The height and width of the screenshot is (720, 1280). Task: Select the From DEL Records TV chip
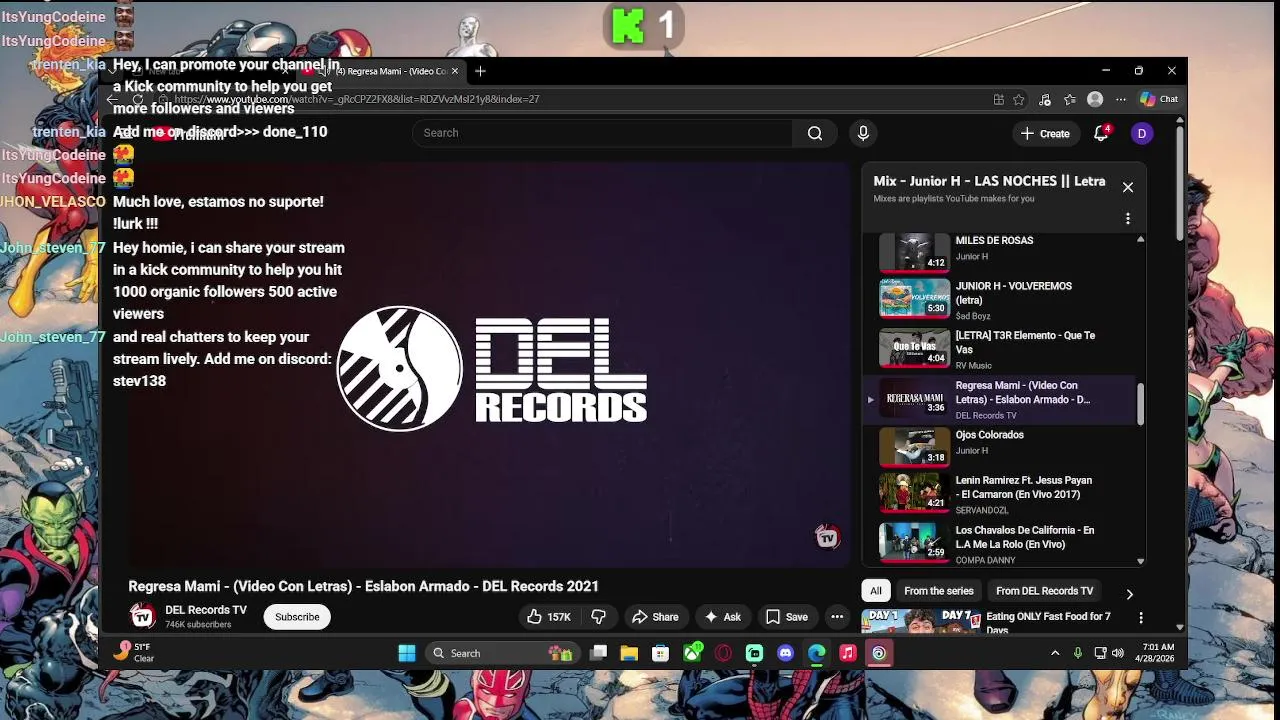coord(1044,591)
